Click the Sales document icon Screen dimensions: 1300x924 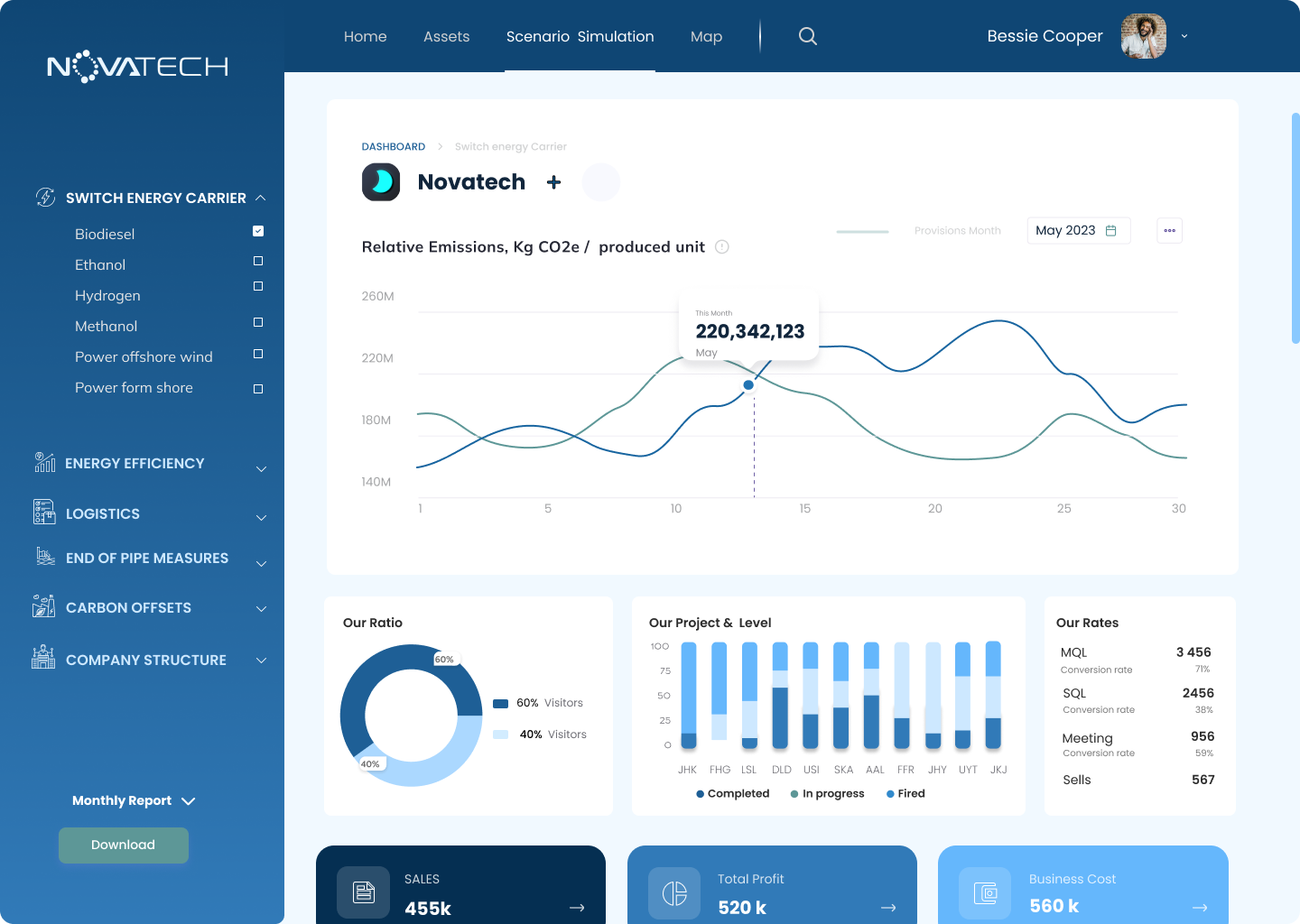(x=364, y=892)
